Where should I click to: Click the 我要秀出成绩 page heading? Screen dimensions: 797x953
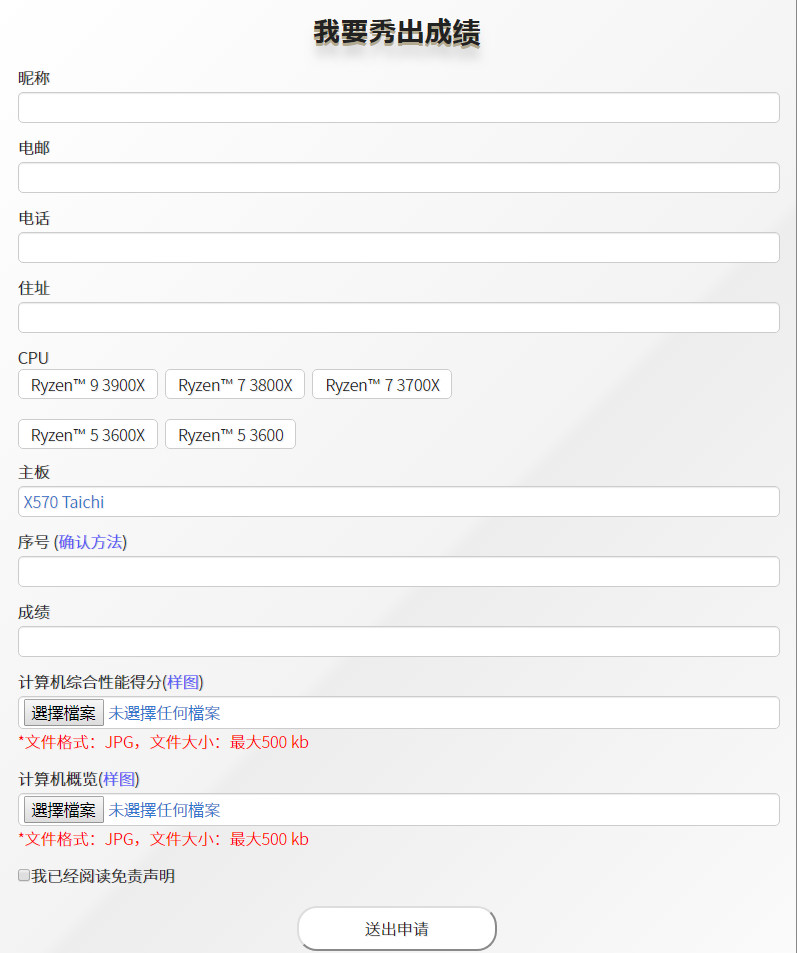(397, 33)
